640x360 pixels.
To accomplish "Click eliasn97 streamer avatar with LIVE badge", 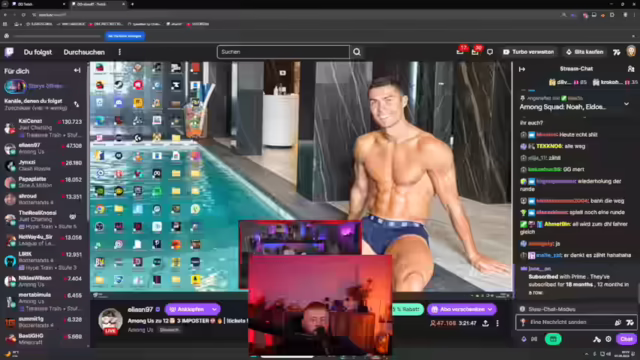I will tap(110, 320).
